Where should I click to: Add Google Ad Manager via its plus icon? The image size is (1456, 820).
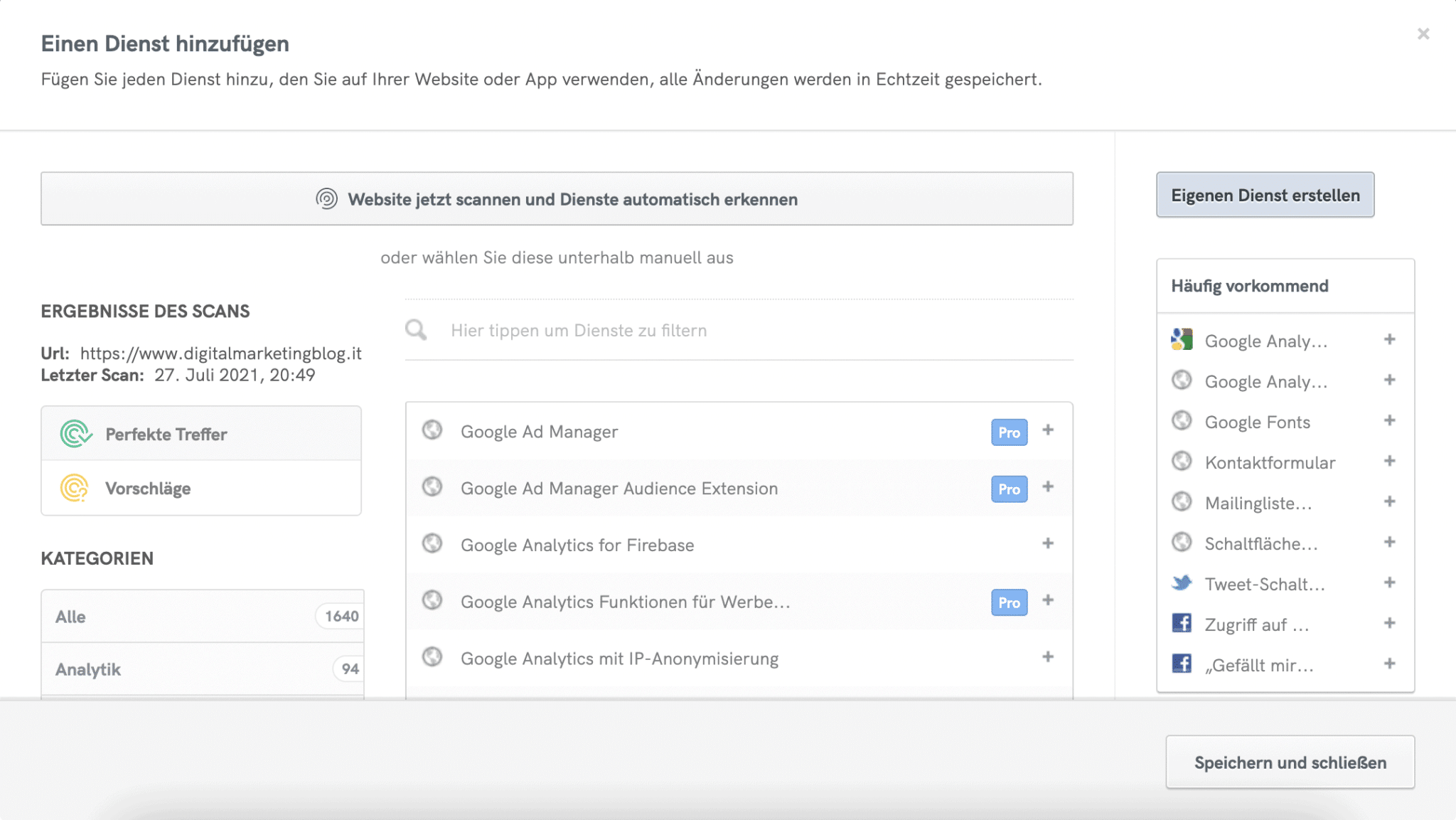[1048, 430]
